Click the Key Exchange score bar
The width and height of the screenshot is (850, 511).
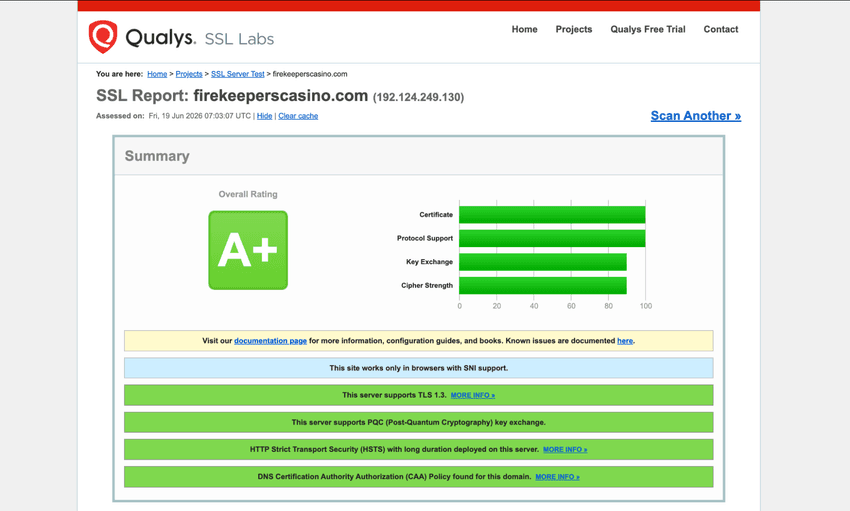point(543,262)
